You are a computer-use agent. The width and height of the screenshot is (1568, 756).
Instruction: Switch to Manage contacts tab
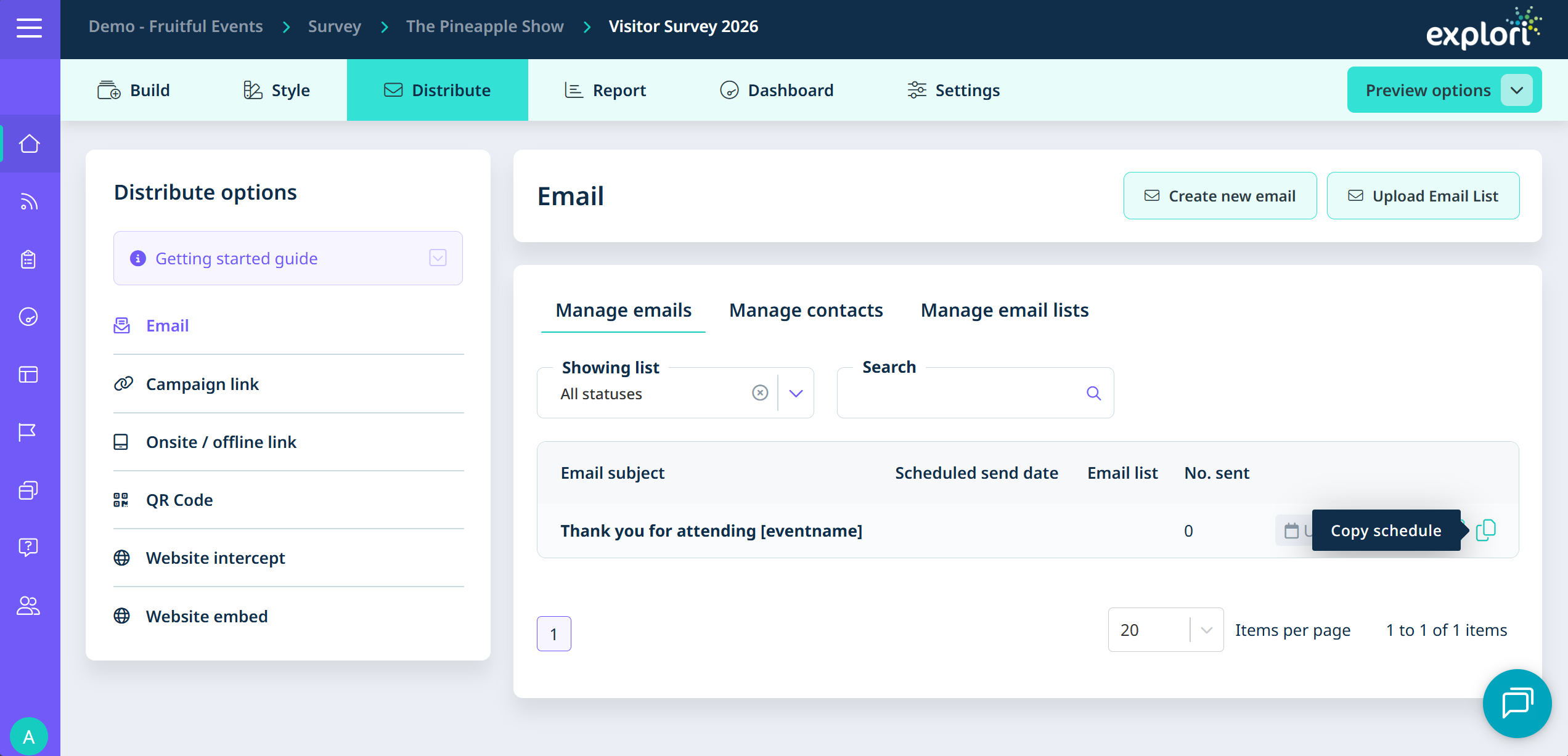click(x=806, y=310)
